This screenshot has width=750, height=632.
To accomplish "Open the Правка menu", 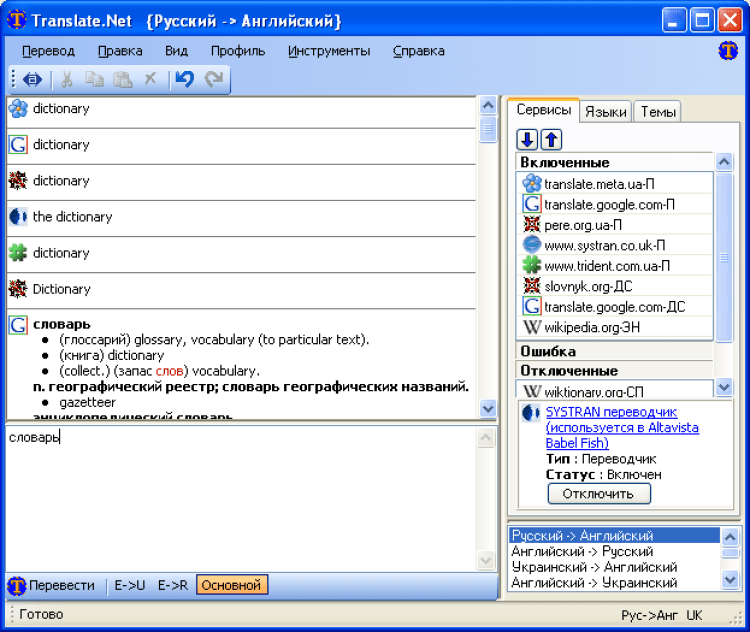I will point(120,51).
